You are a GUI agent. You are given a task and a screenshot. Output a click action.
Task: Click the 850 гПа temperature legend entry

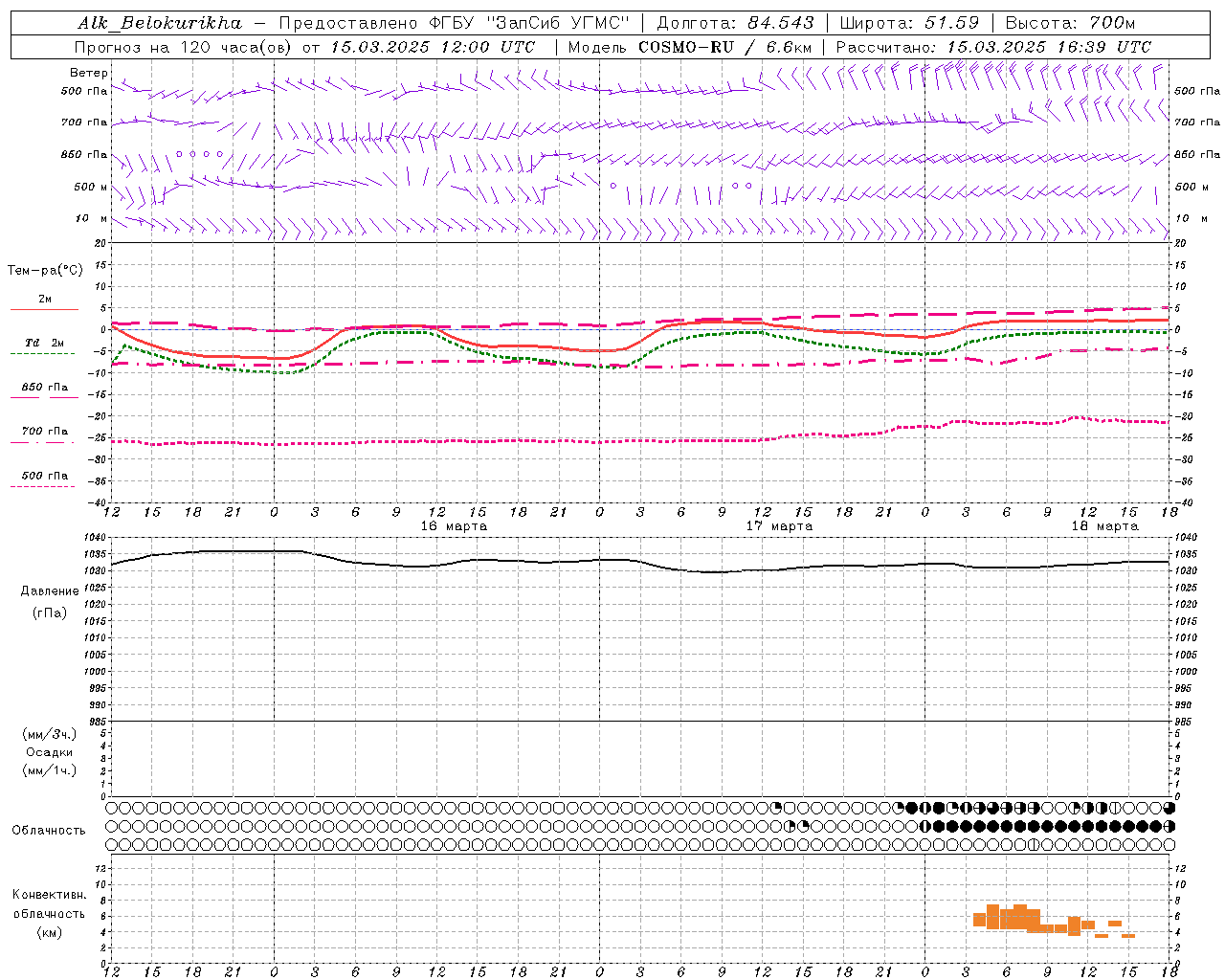tap(45, 388)
